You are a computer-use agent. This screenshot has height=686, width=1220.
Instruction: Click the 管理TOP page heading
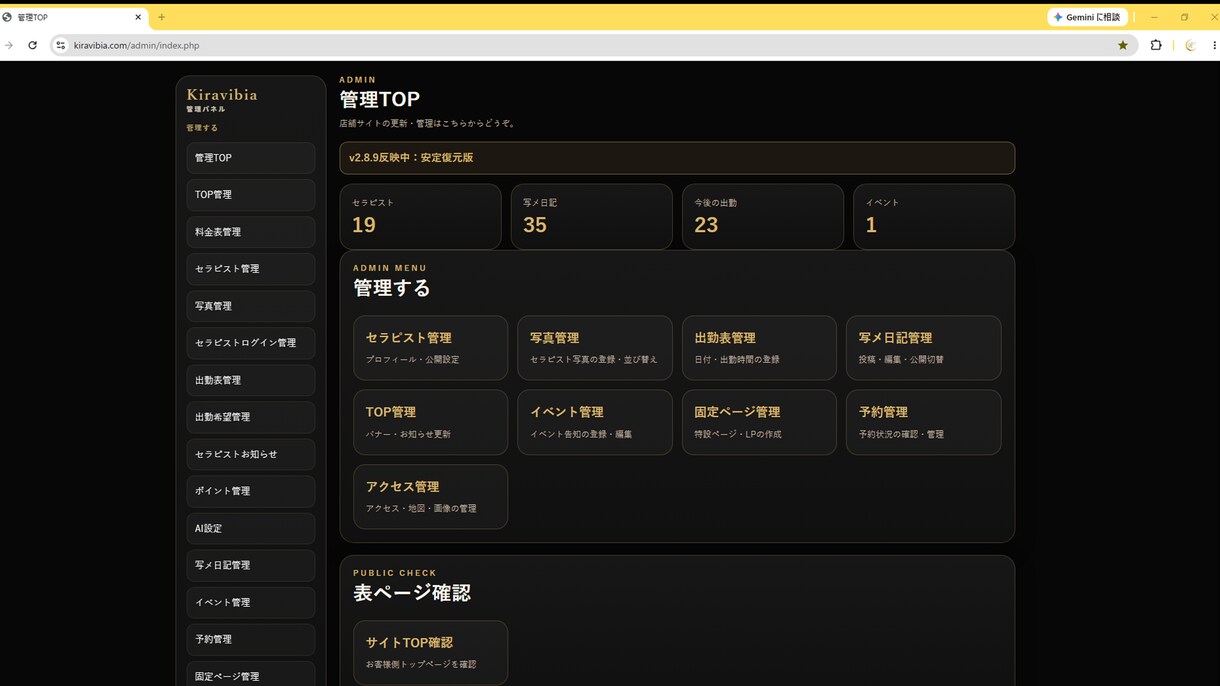(x=379, y=100)
